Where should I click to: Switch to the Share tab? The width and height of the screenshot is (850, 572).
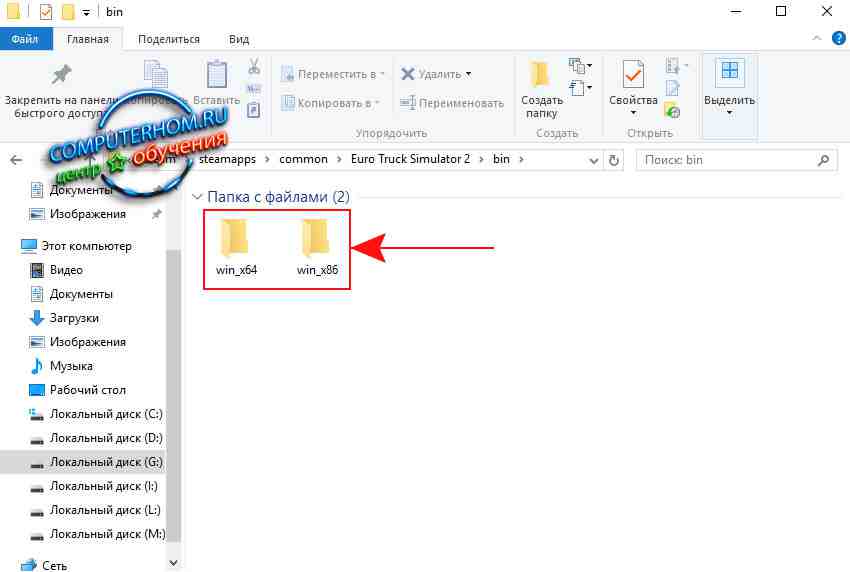(x=169, y=39)
